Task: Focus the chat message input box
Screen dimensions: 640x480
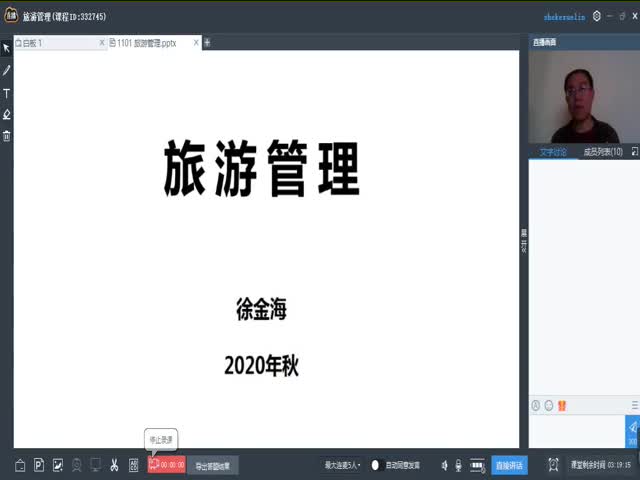Action: pos(577,431)
